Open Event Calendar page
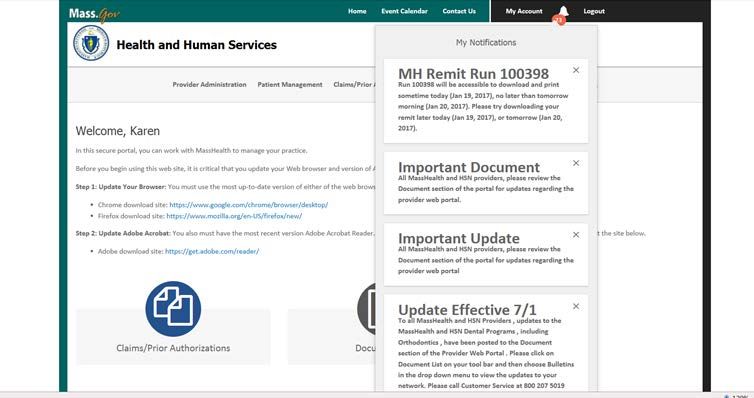Image resolution: width=754 pixels, height=398 pixels. coord(404,11)
